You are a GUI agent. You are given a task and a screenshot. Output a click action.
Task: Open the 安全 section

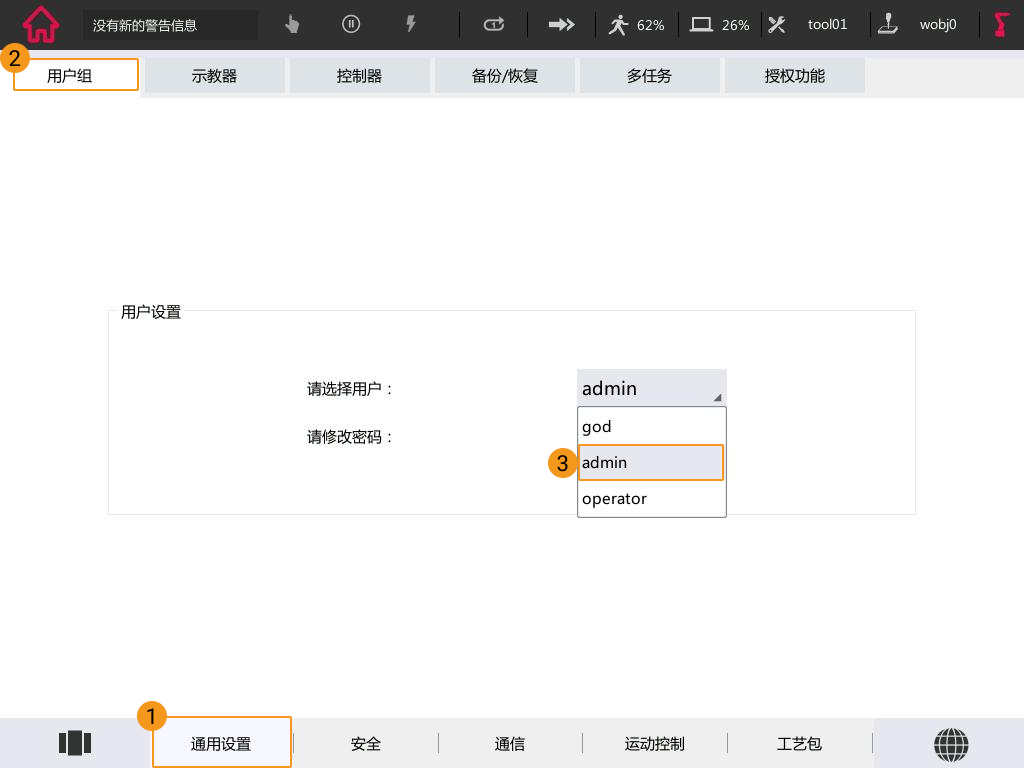tap(366, 743)
